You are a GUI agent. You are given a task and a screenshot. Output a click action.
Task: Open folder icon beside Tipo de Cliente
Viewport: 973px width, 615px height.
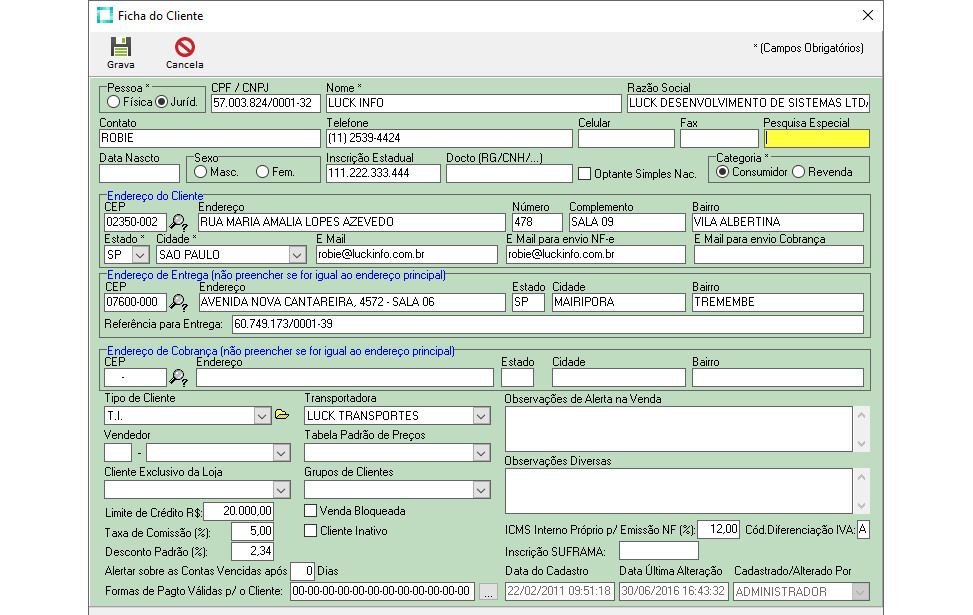[x=282, y=415]
